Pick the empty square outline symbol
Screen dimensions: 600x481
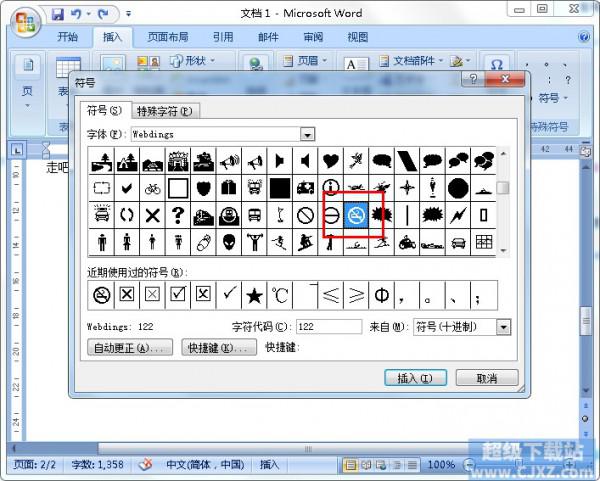coord(178,188)
